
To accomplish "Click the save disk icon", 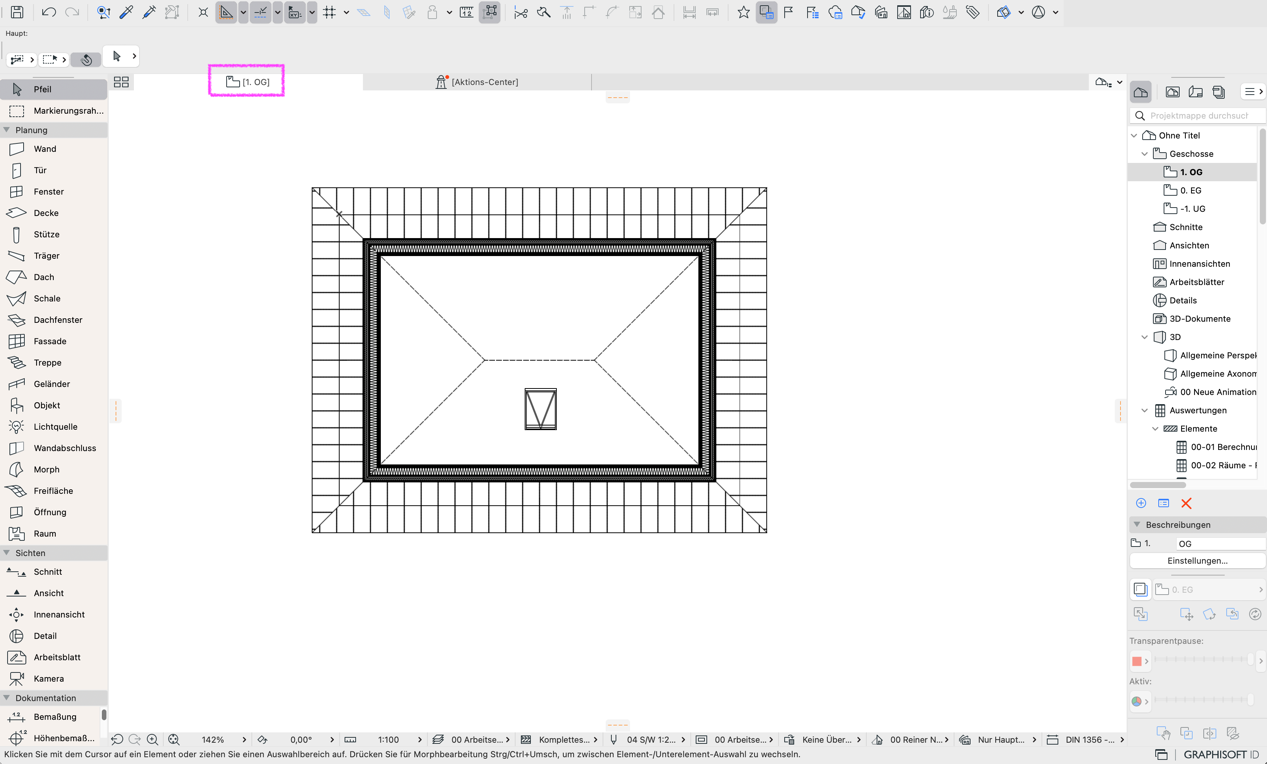I will tap(17, 13).
